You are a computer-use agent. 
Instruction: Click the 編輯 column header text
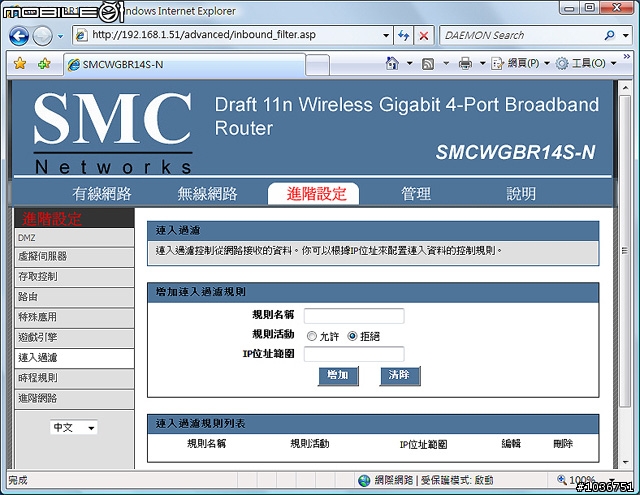(511, 444)
